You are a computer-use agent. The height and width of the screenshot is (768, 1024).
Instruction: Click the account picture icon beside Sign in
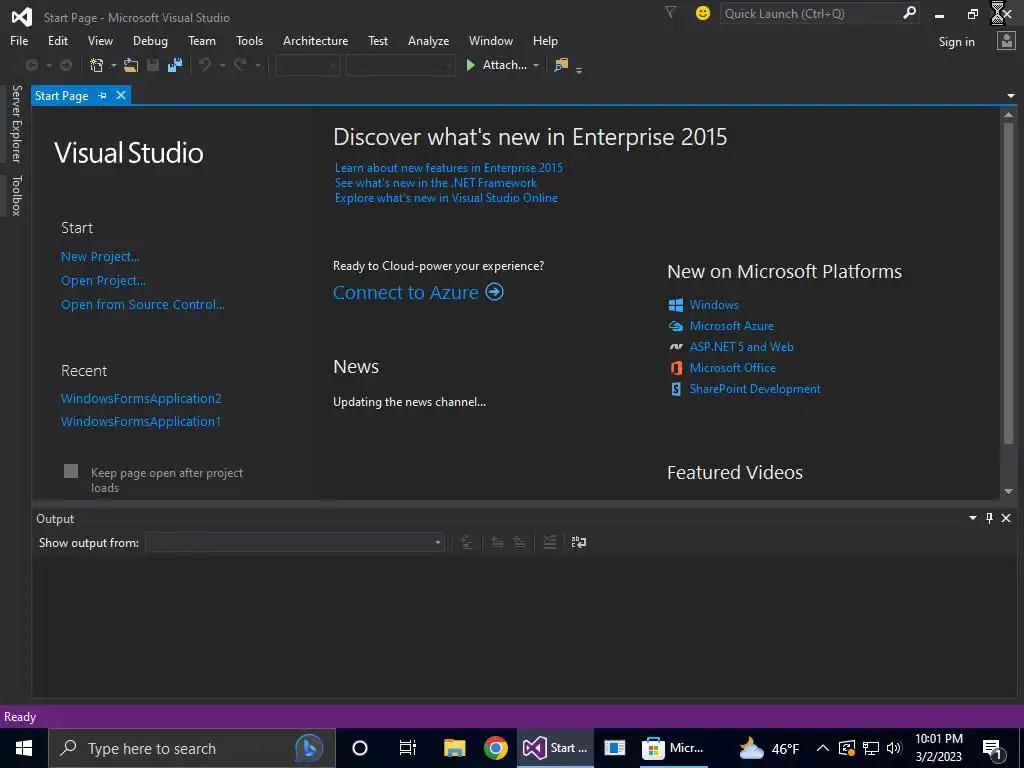(1006, 41)
